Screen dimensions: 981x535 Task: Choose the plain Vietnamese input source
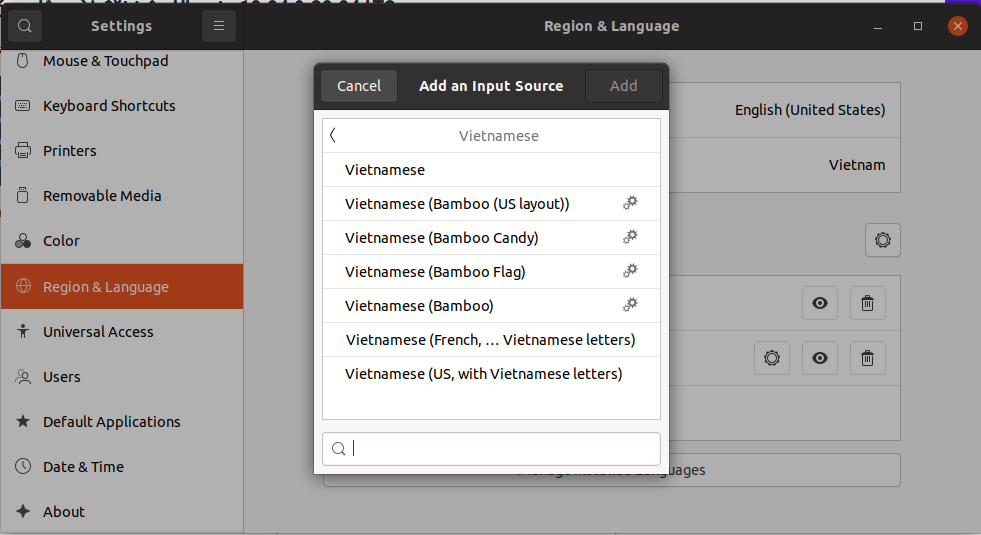385,170
